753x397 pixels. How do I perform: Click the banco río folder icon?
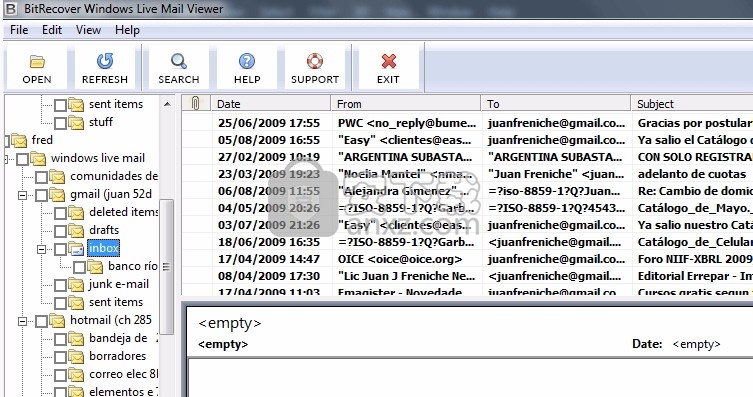[x=96, y=266]
